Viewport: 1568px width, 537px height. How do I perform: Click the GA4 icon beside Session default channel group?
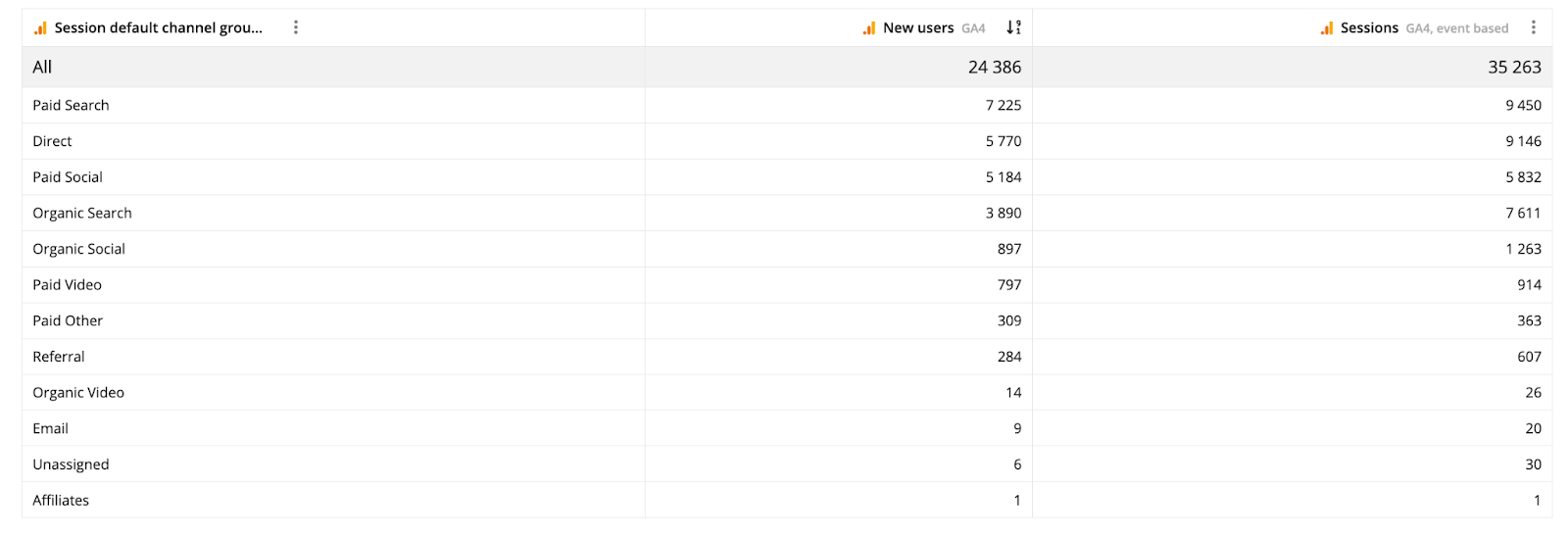[40, 28]
